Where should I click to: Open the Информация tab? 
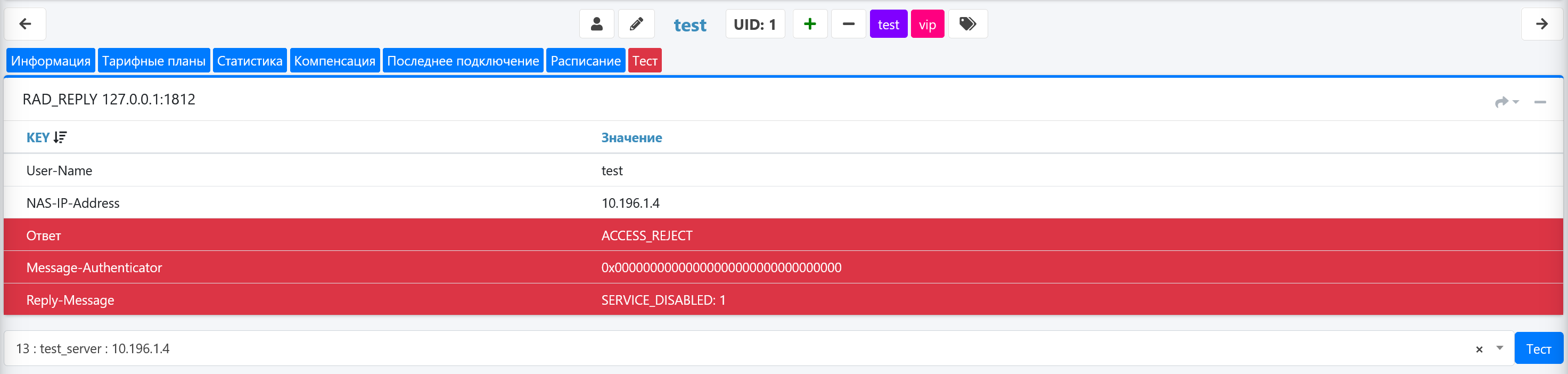51,60
